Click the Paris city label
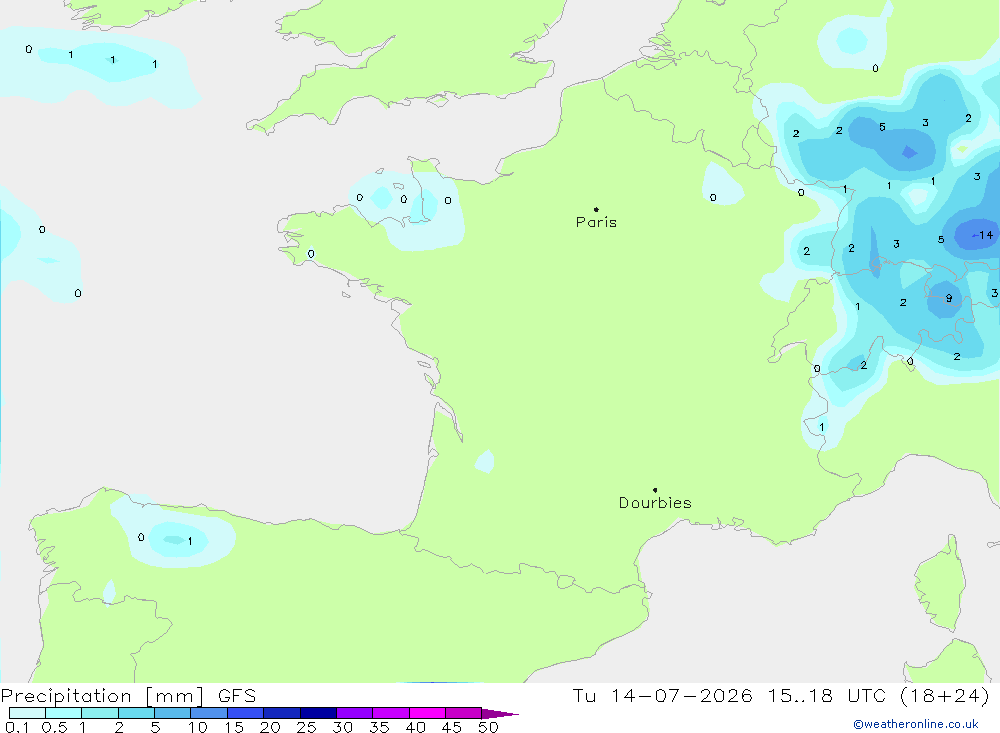This screenshot has height=733, width=1000. tap(596, 222)
